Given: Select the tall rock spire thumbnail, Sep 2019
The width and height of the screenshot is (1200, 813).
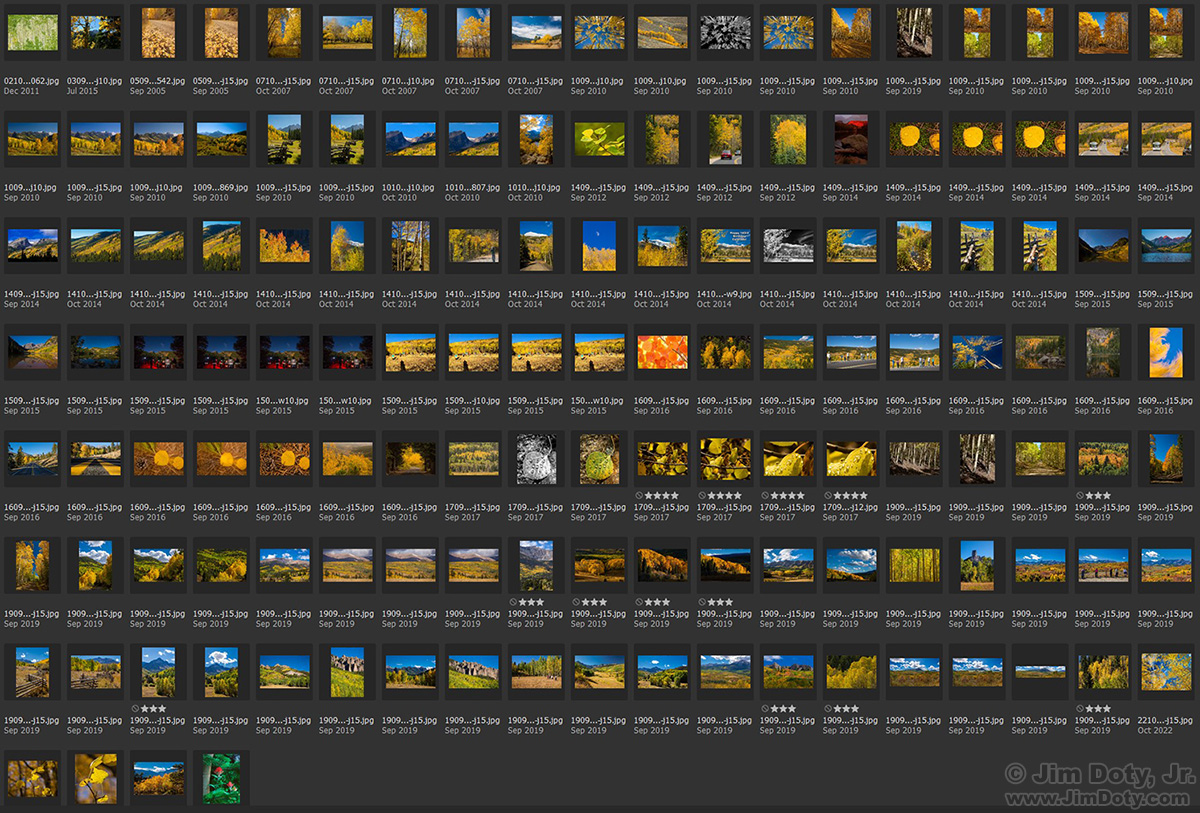Looking at the screenshot, I should [978, 566].
